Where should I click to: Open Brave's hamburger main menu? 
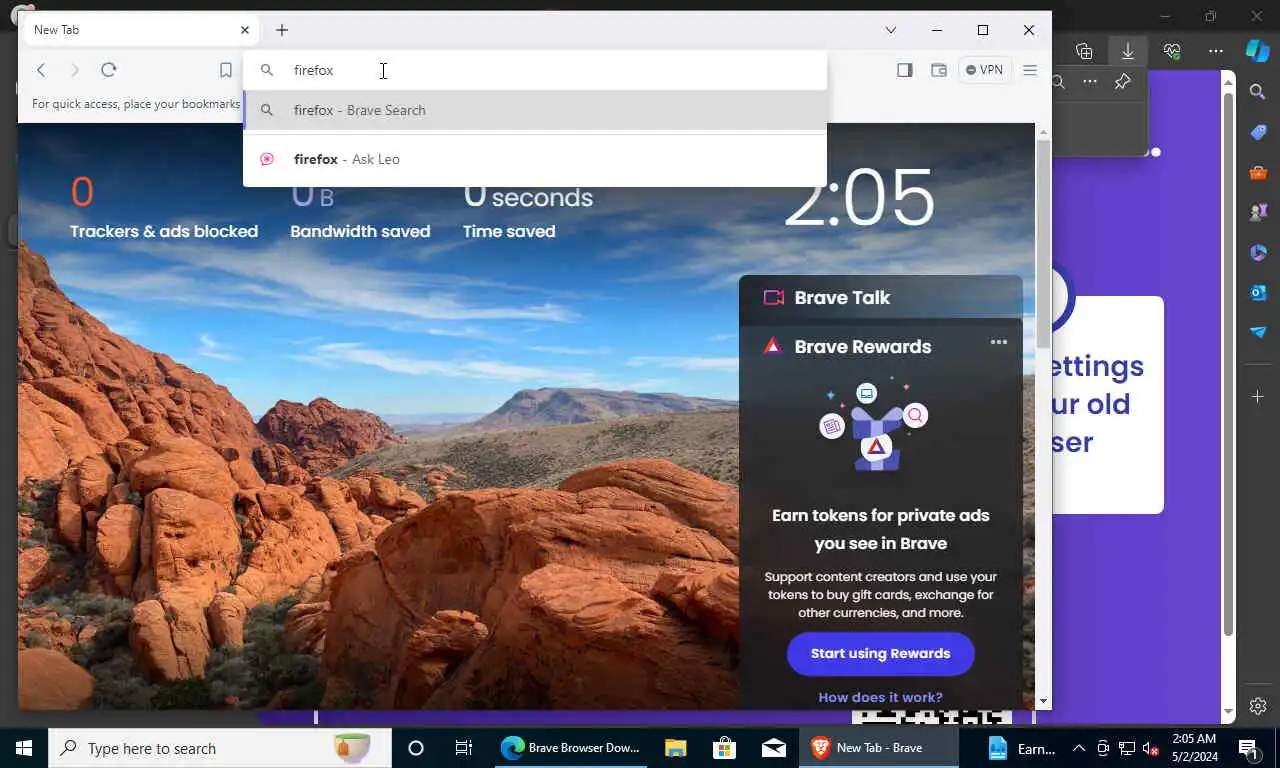(x=1030, y=70)
